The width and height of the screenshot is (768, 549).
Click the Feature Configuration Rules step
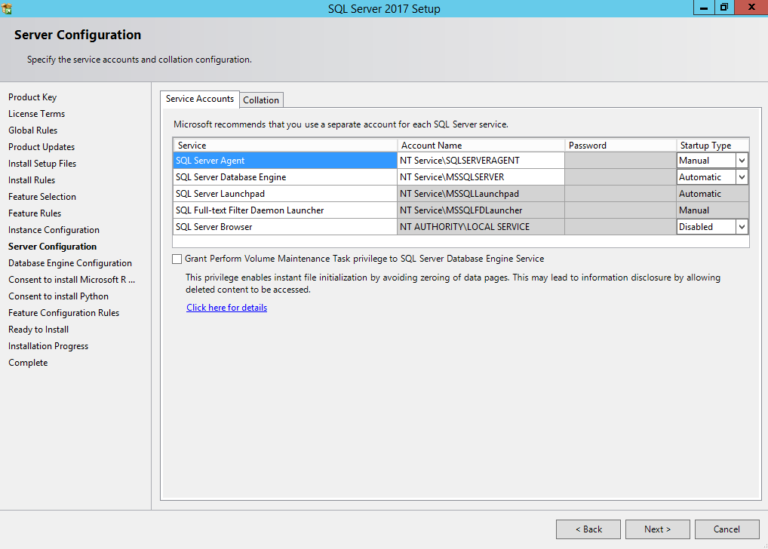(64, 313)
